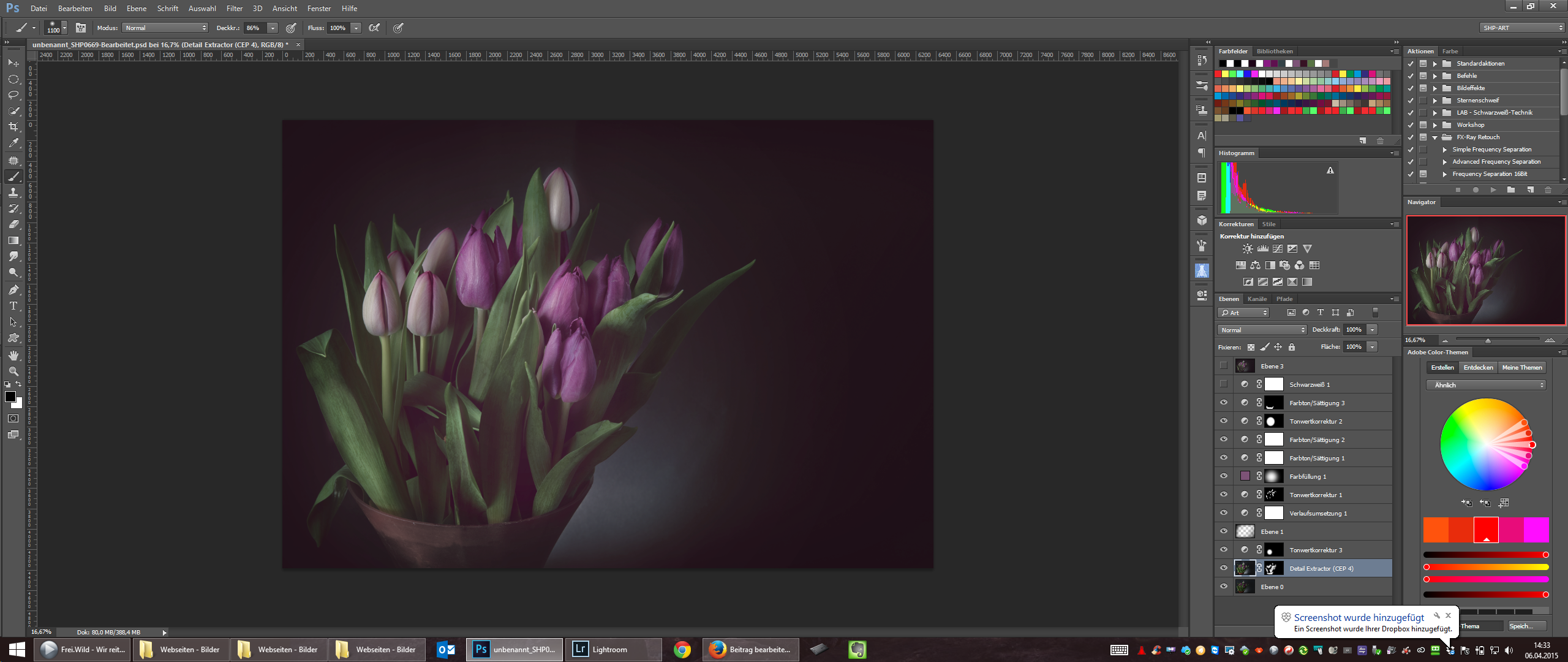Click the foreground color swatch
The width and height of the screenshot is (1568, 662).
click(10, 397)
